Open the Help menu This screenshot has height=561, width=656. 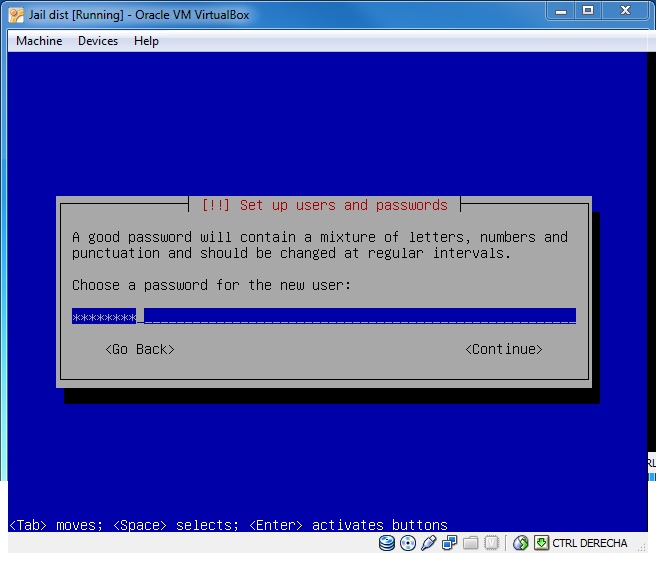146,41
